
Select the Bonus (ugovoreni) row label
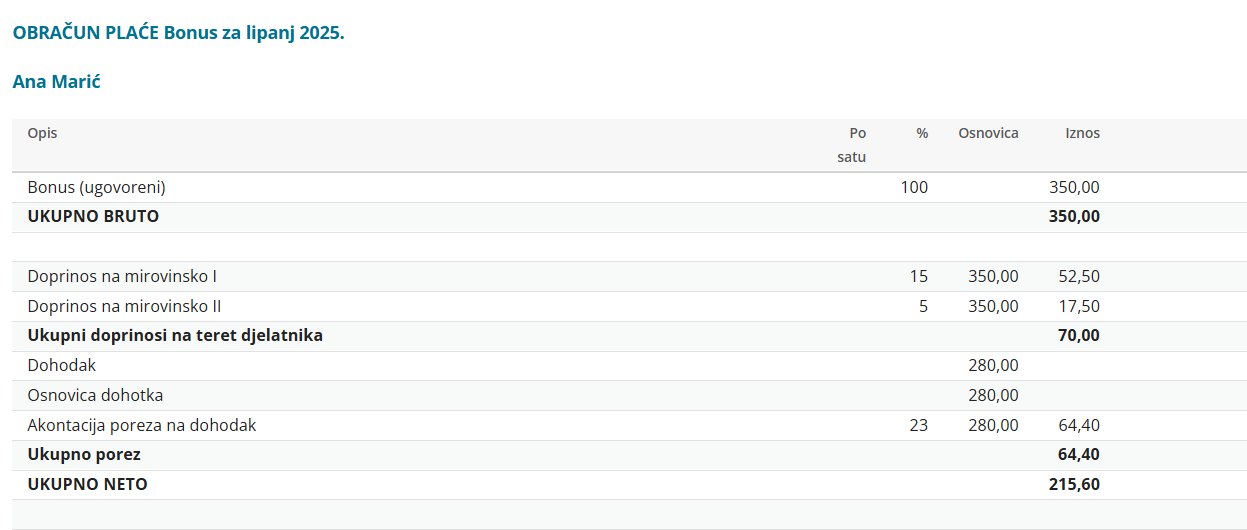[96, 187]
